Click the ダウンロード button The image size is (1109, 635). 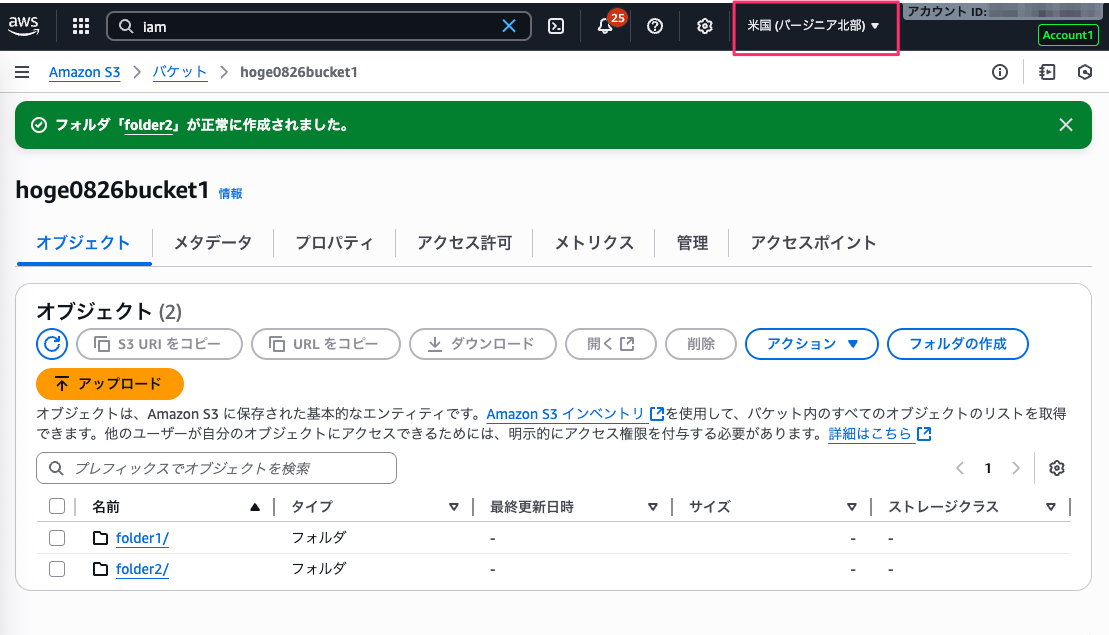[483, 344]
